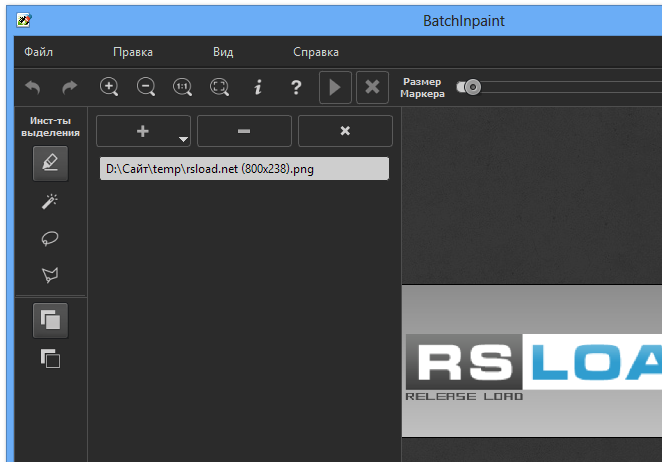This screenshot has width=662, height=462.
Task: Click the RS Load image preview
Action: 532,361
